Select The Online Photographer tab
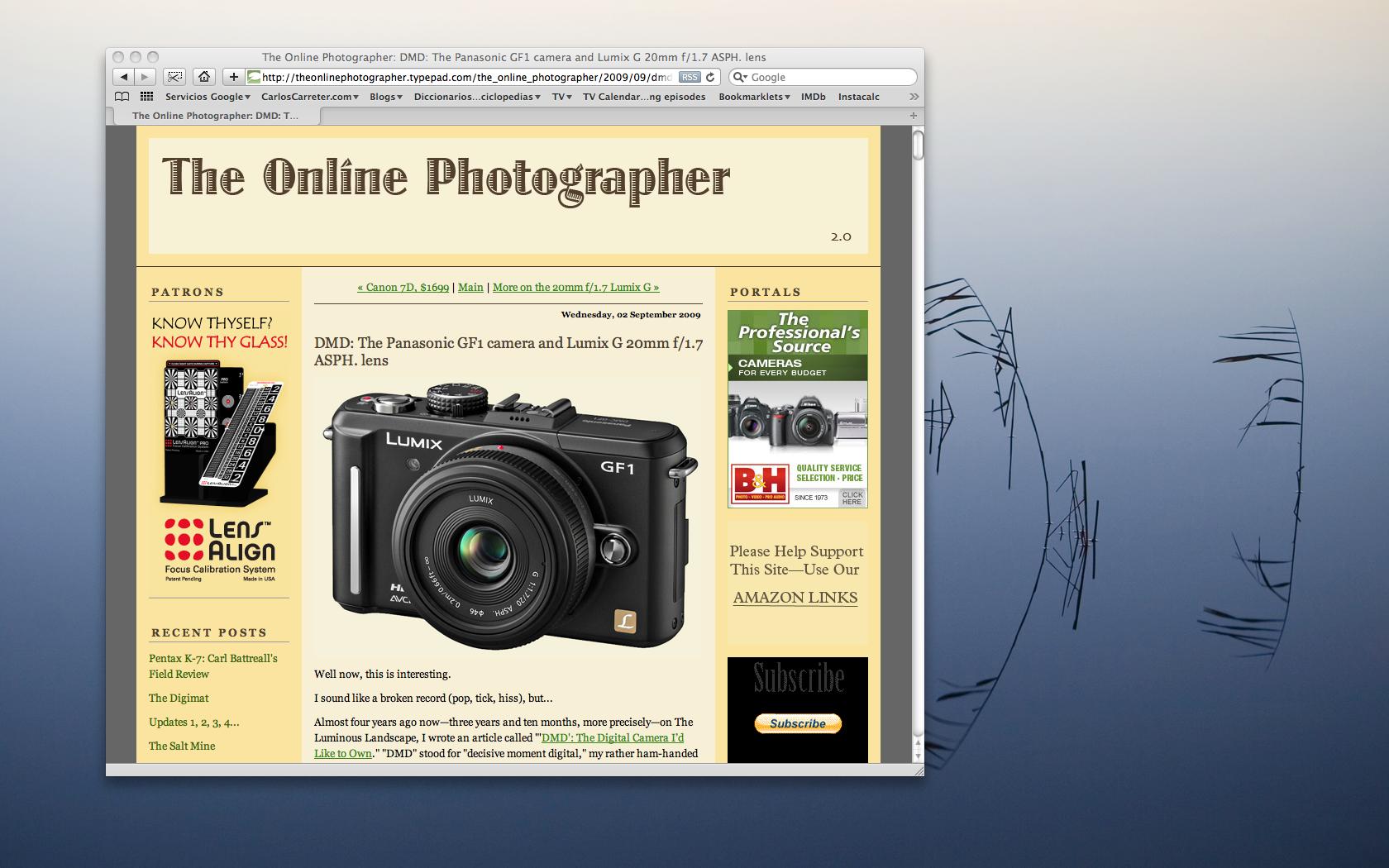The height and width of the screenshot is (868, 1389). tap(215, 116)
